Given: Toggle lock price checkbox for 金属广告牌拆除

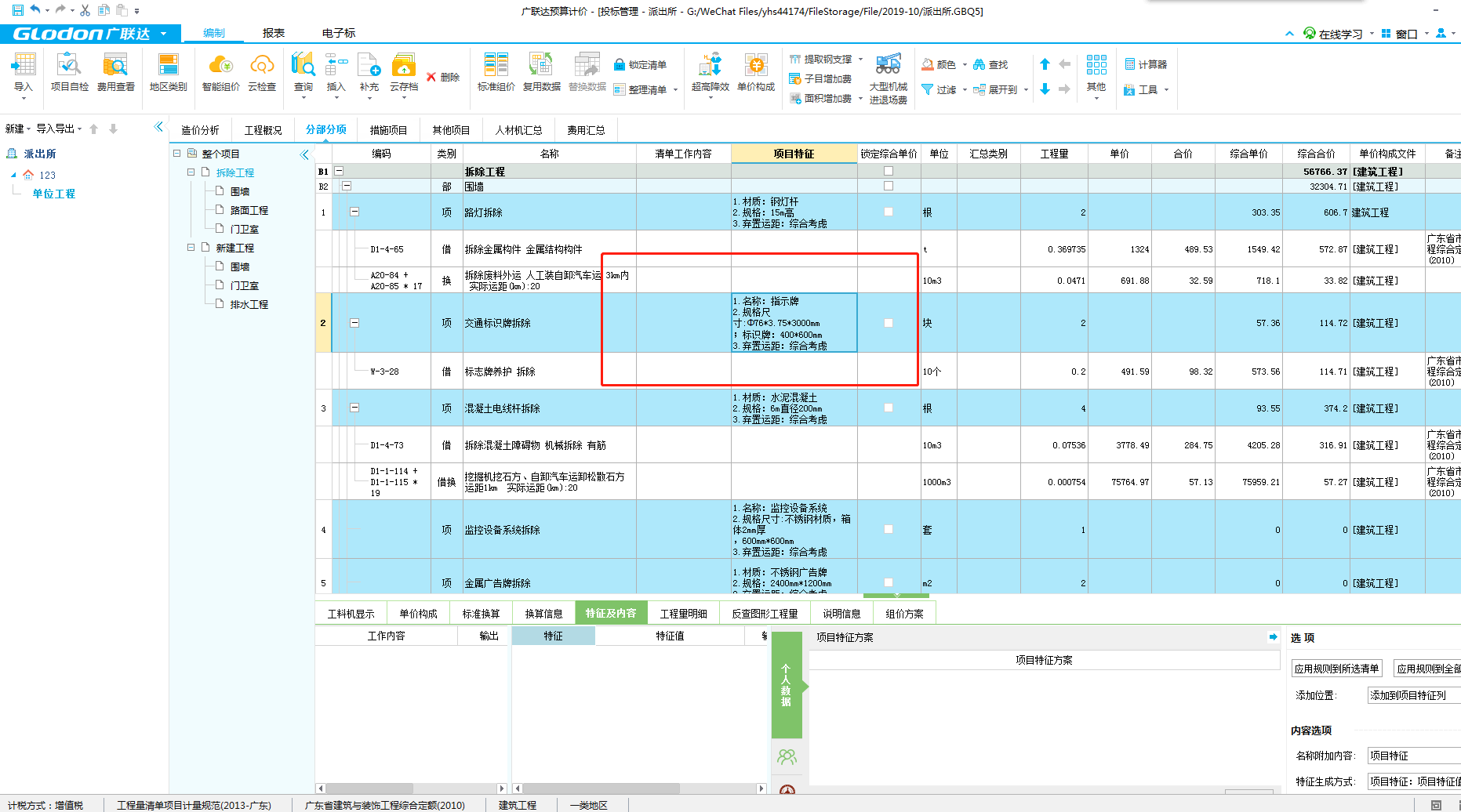Looking at the screenshot, I should 889,582.
